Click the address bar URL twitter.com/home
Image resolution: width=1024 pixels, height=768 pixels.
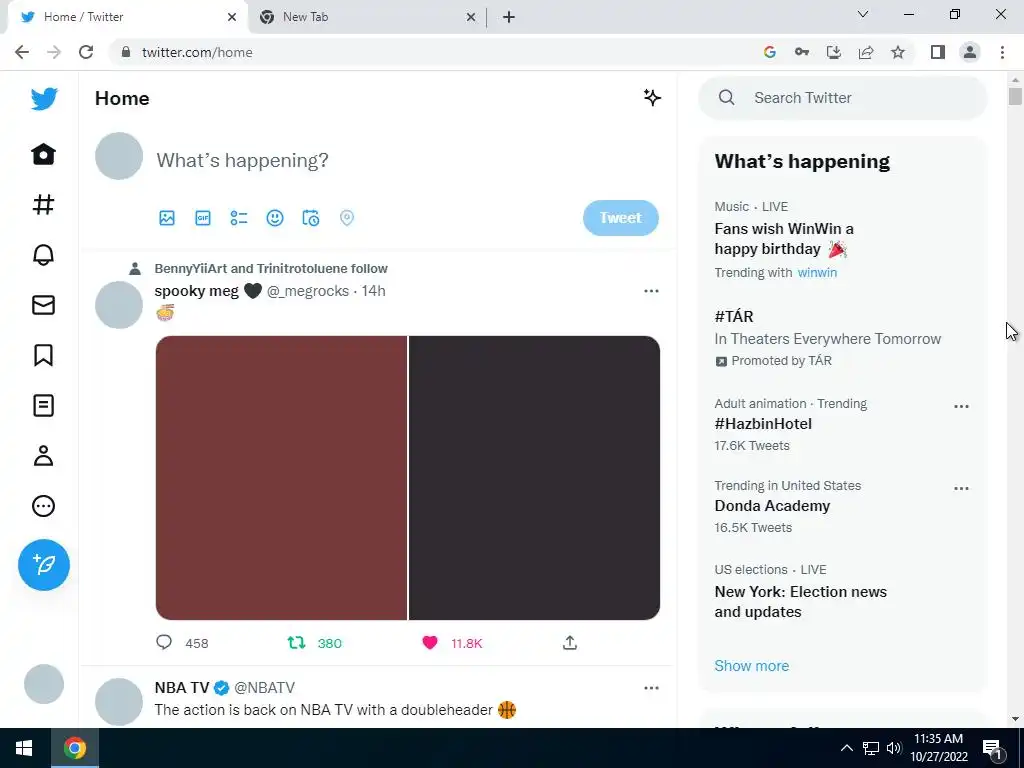point(197,52)
